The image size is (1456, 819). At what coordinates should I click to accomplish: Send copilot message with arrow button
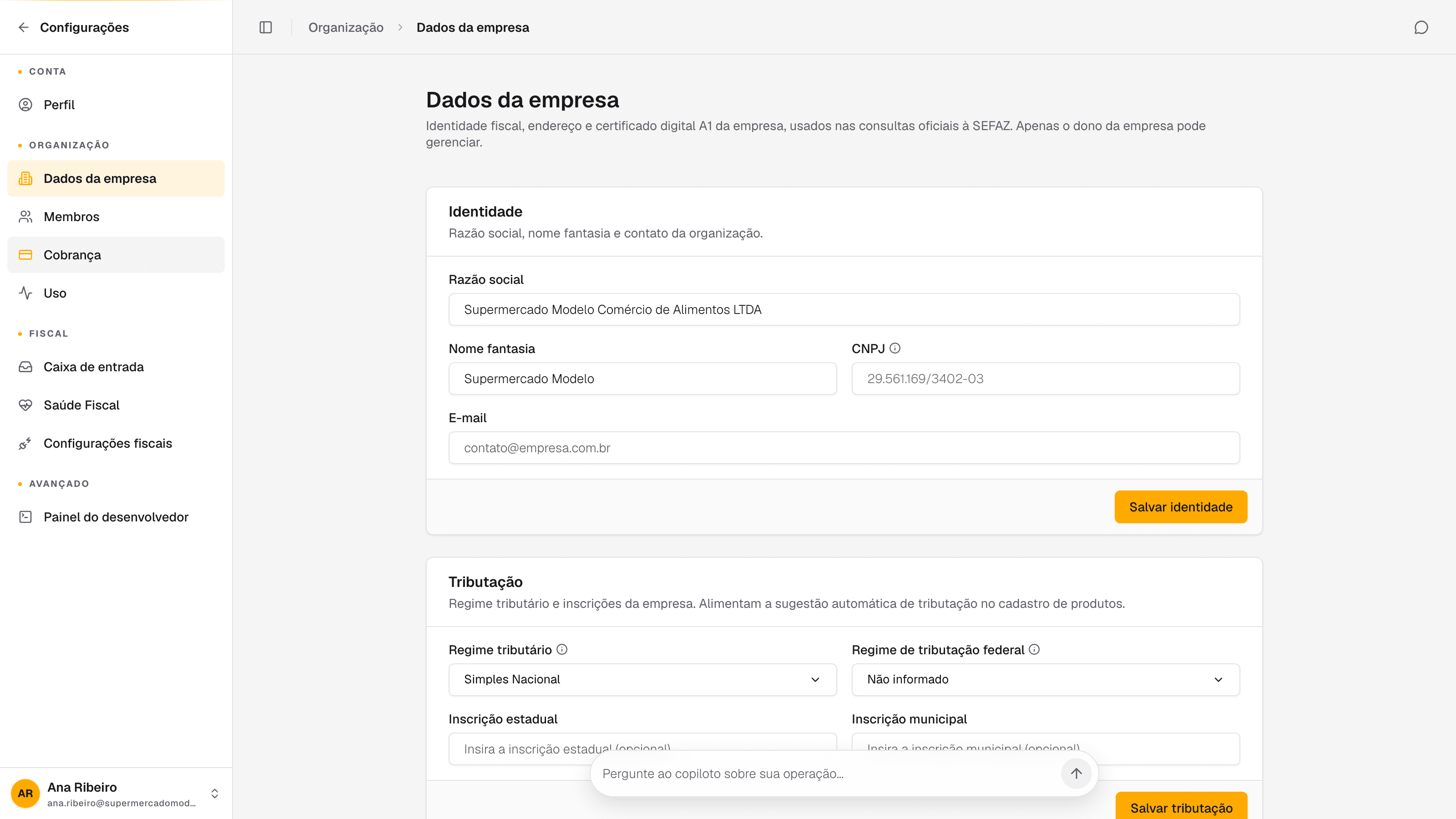point(1076,773)
